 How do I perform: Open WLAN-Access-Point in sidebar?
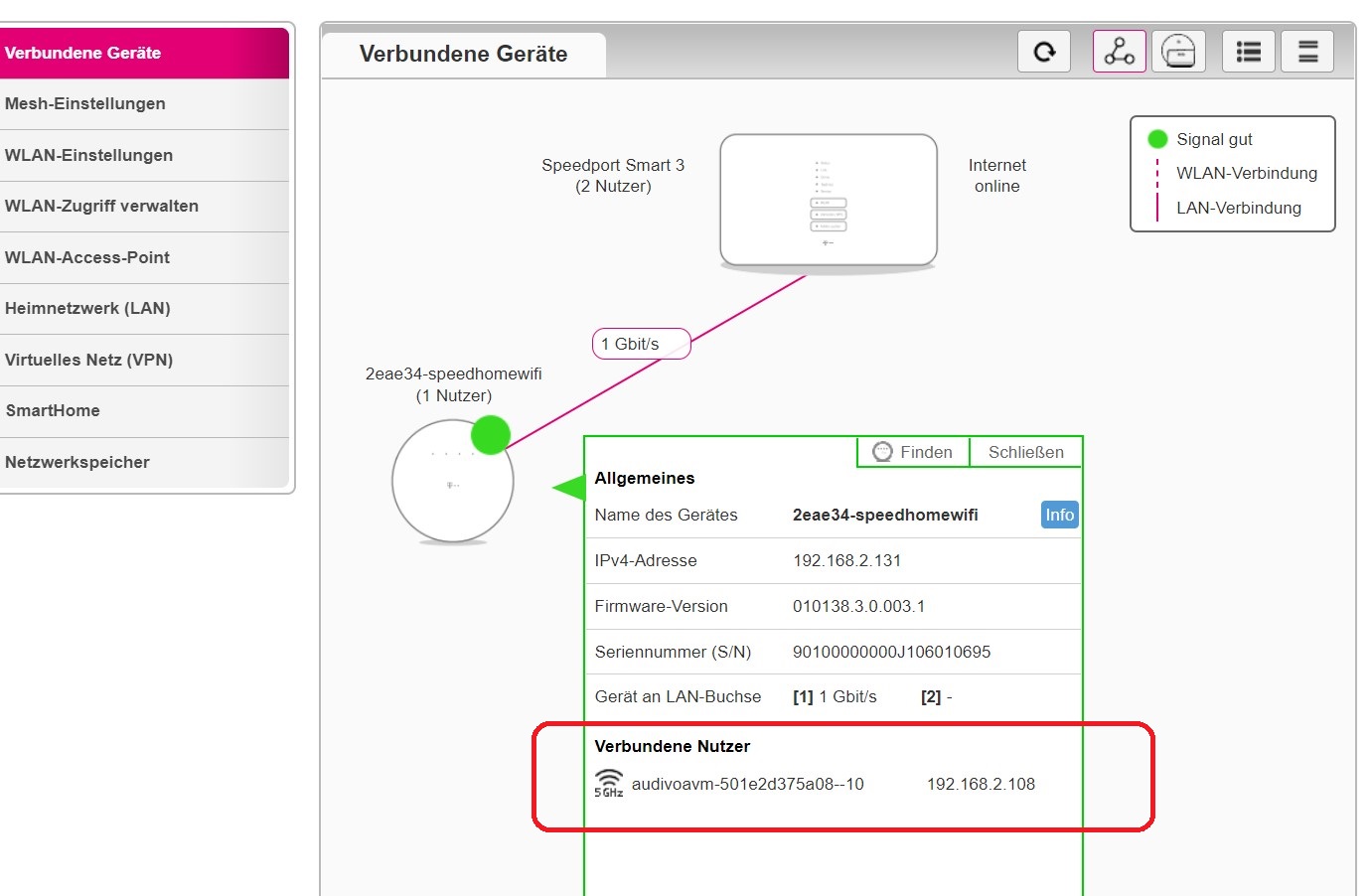pos(144,257)
